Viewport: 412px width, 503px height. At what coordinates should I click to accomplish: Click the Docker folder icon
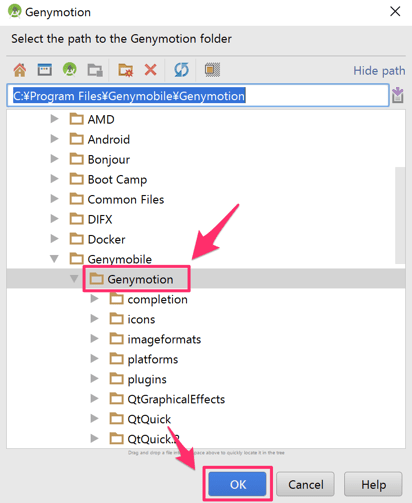click(77, 239)
